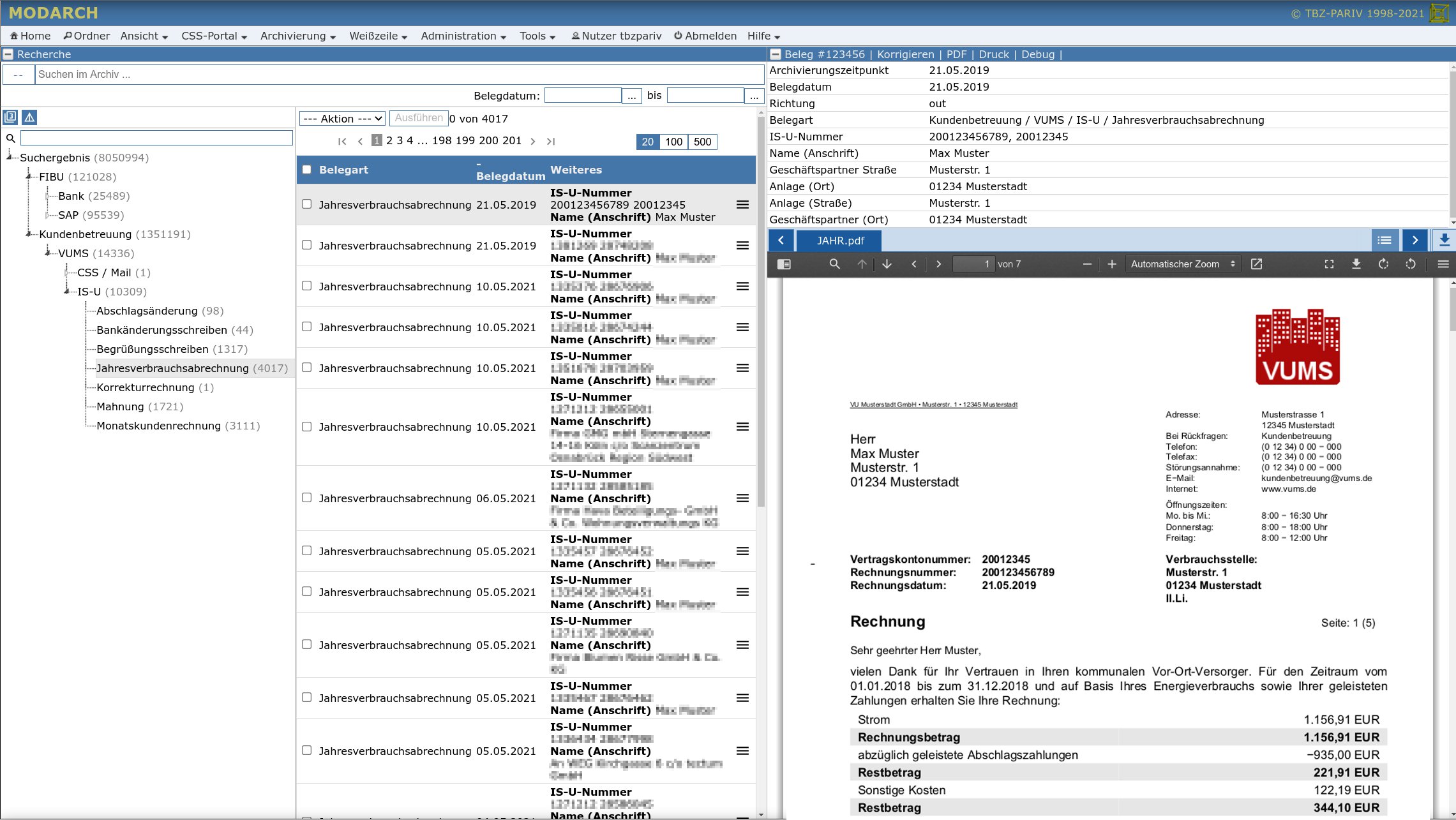Viewport: 1456px width, 820px height.
Task: Rotate the PDF clockwise
Action: click(1383, 264)
